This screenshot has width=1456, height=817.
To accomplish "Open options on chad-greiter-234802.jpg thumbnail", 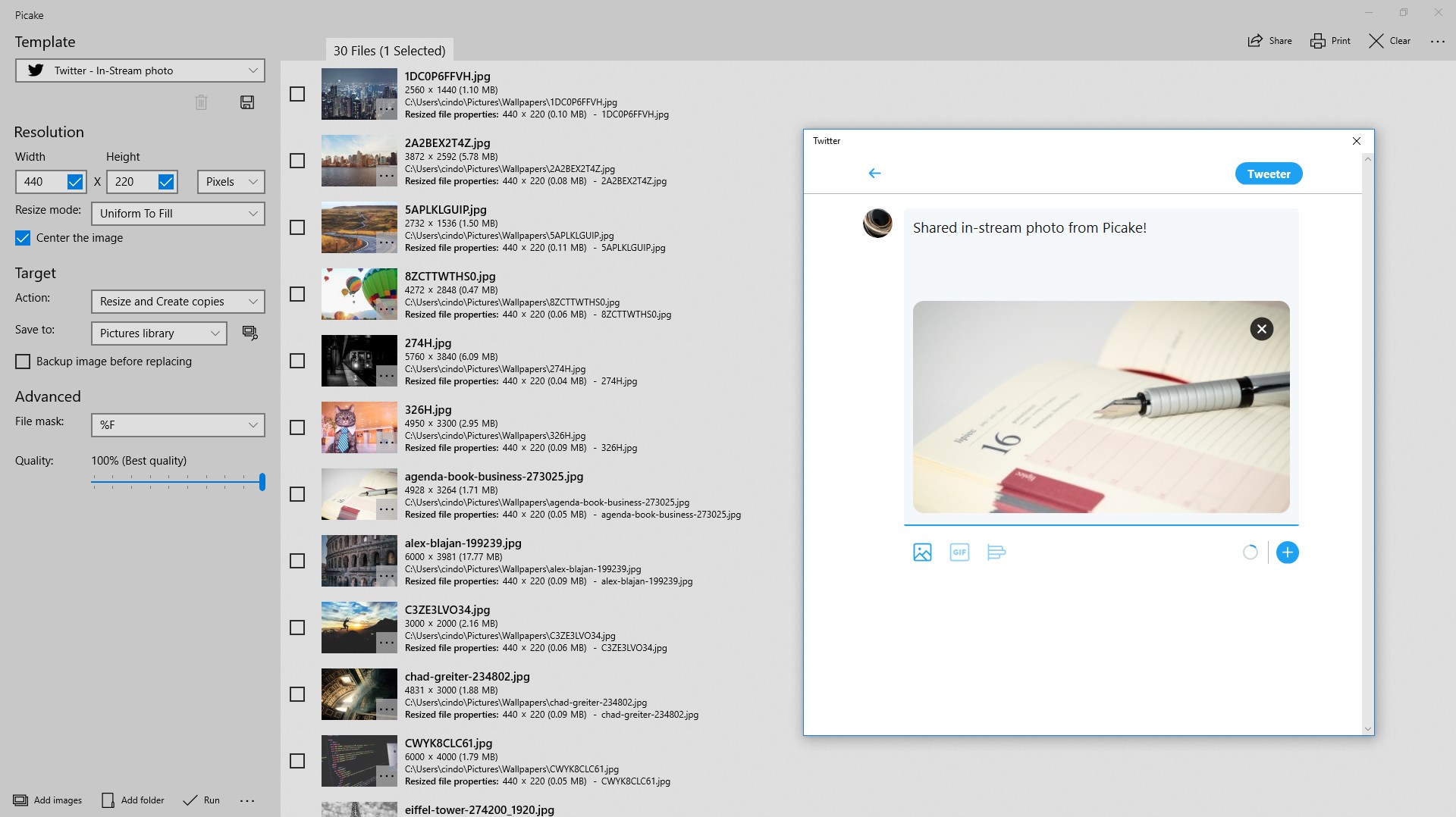I will [x=387, y=709].
